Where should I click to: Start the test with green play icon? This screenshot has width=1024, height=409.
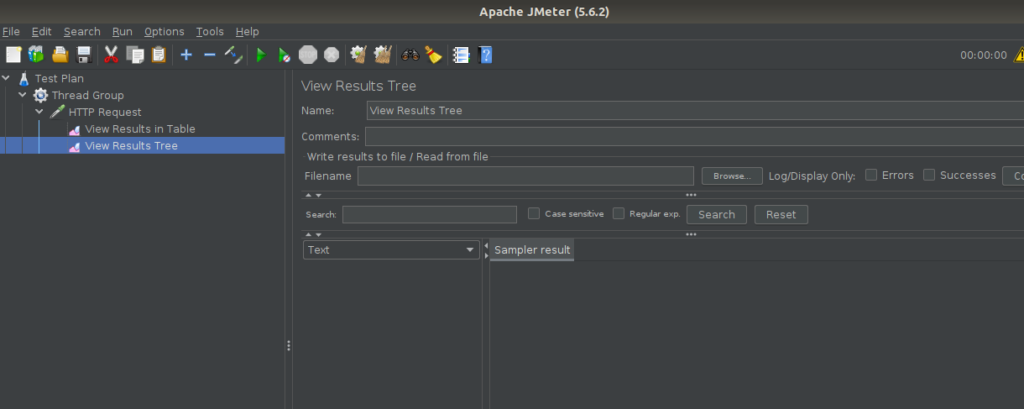[261, 55]
